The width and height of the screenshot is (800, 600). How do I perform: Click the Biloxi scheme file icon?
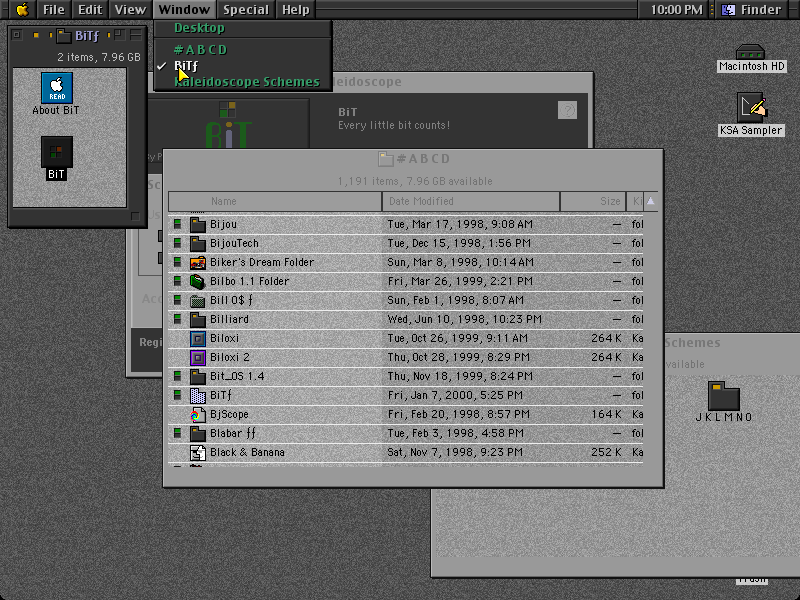click(x=197, y=338)
